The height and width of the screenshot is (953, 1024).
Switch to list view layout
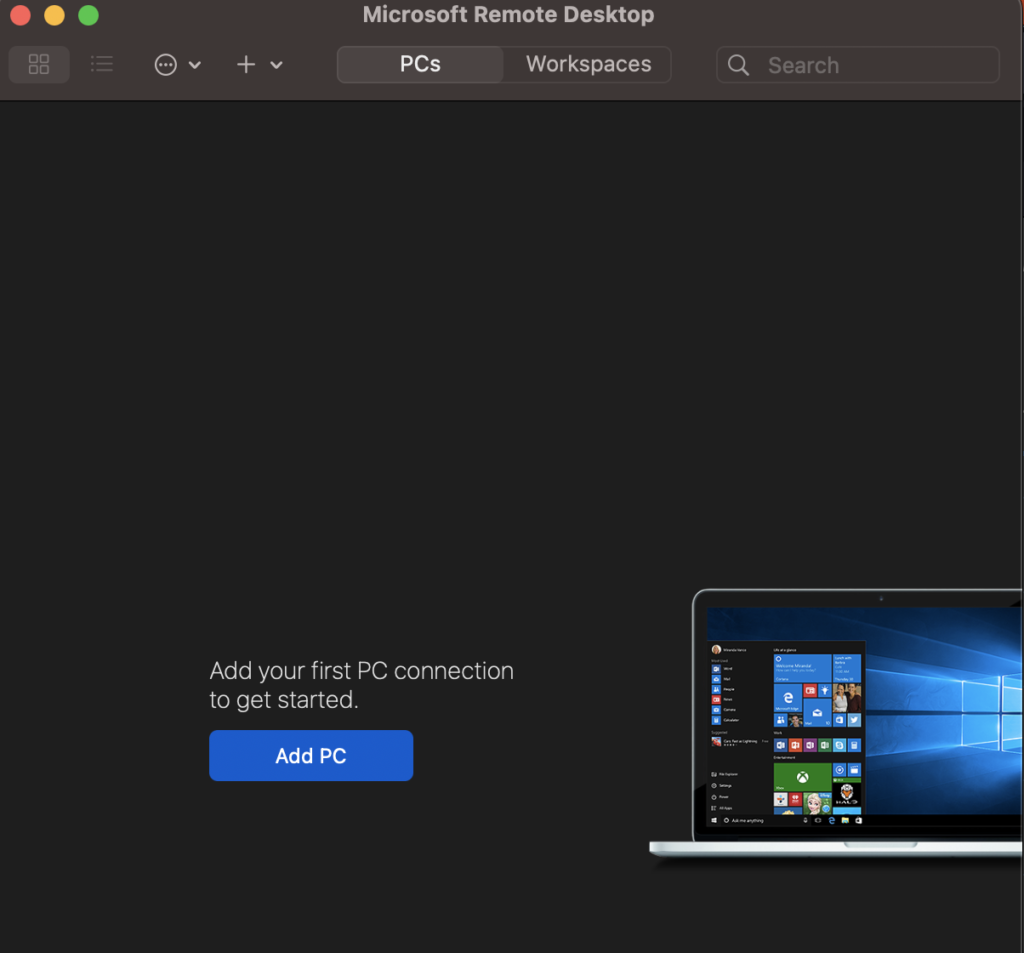[102, 64]
